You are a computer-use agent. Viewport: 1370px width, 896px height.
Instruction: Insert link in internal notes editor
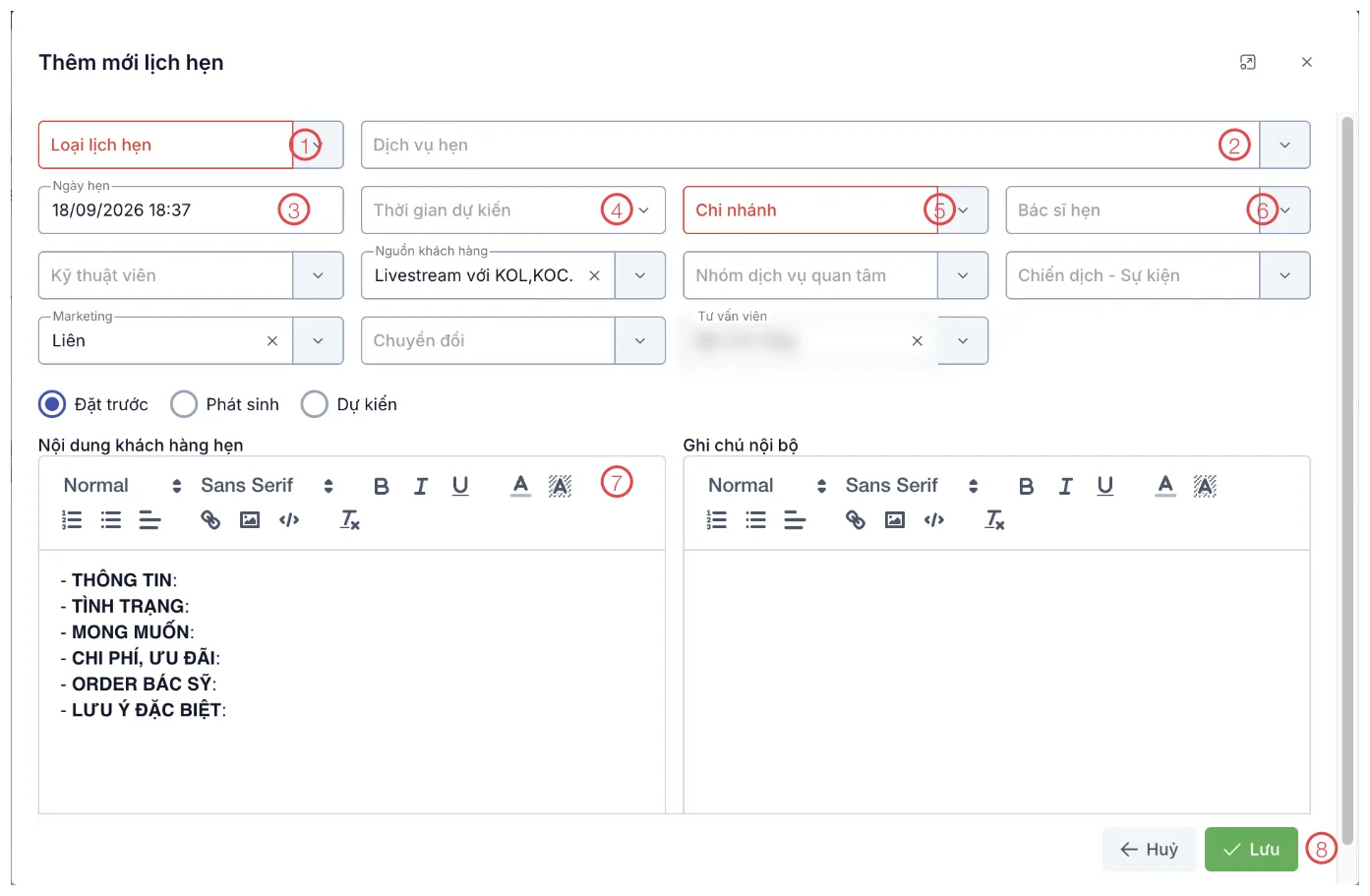[x=856, y=520]
